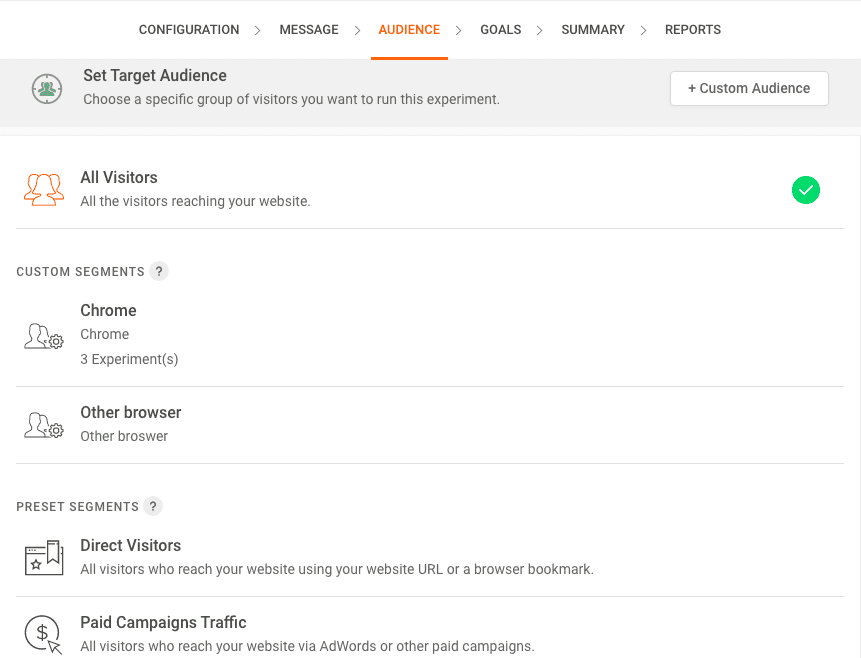The image size is (861, 658).
Task: Pick the Paid Campaigns Traffic title
Action: tap(163, 623)
